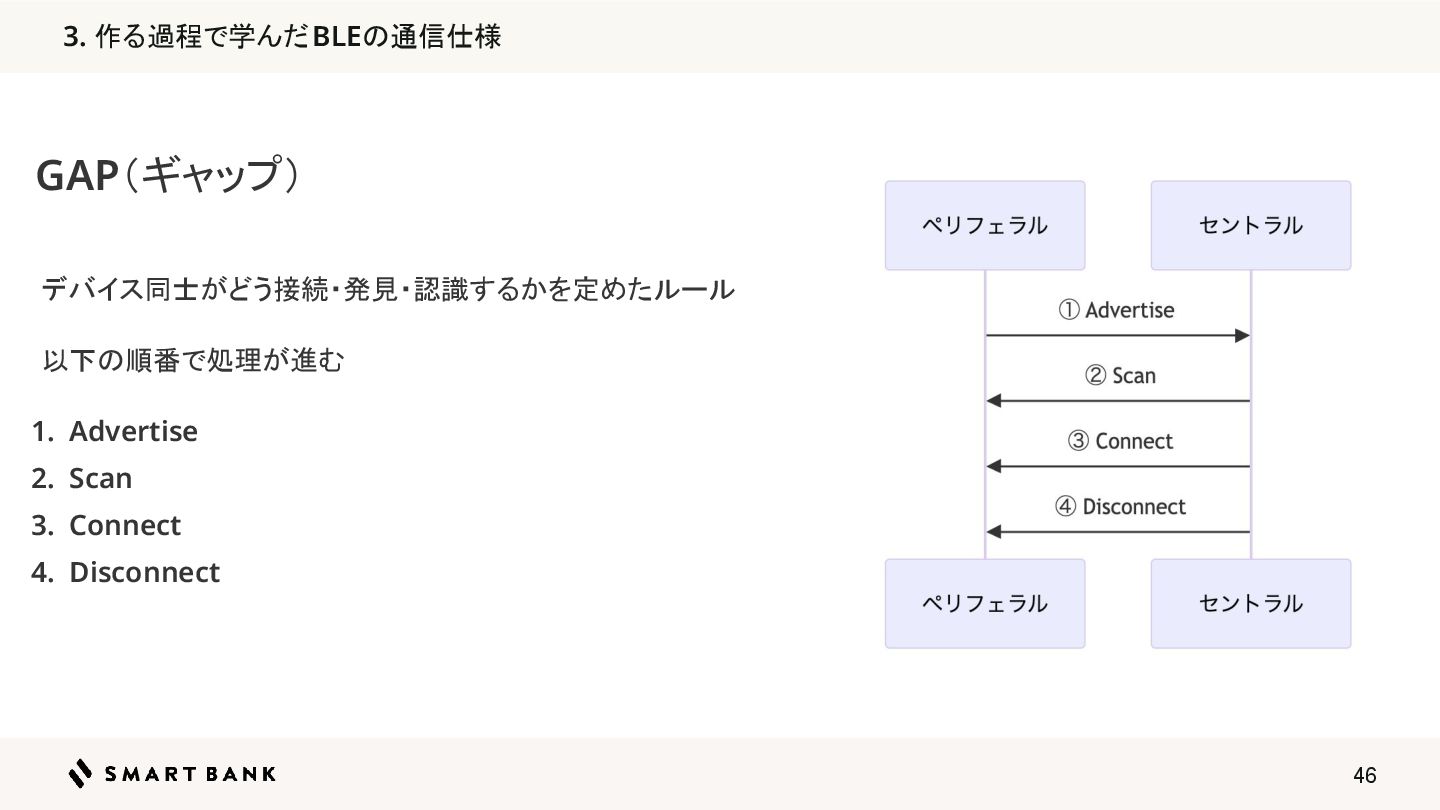Click the ② Scan arrow label
The image size is (1440, 810).
[x=1120, y=376]
